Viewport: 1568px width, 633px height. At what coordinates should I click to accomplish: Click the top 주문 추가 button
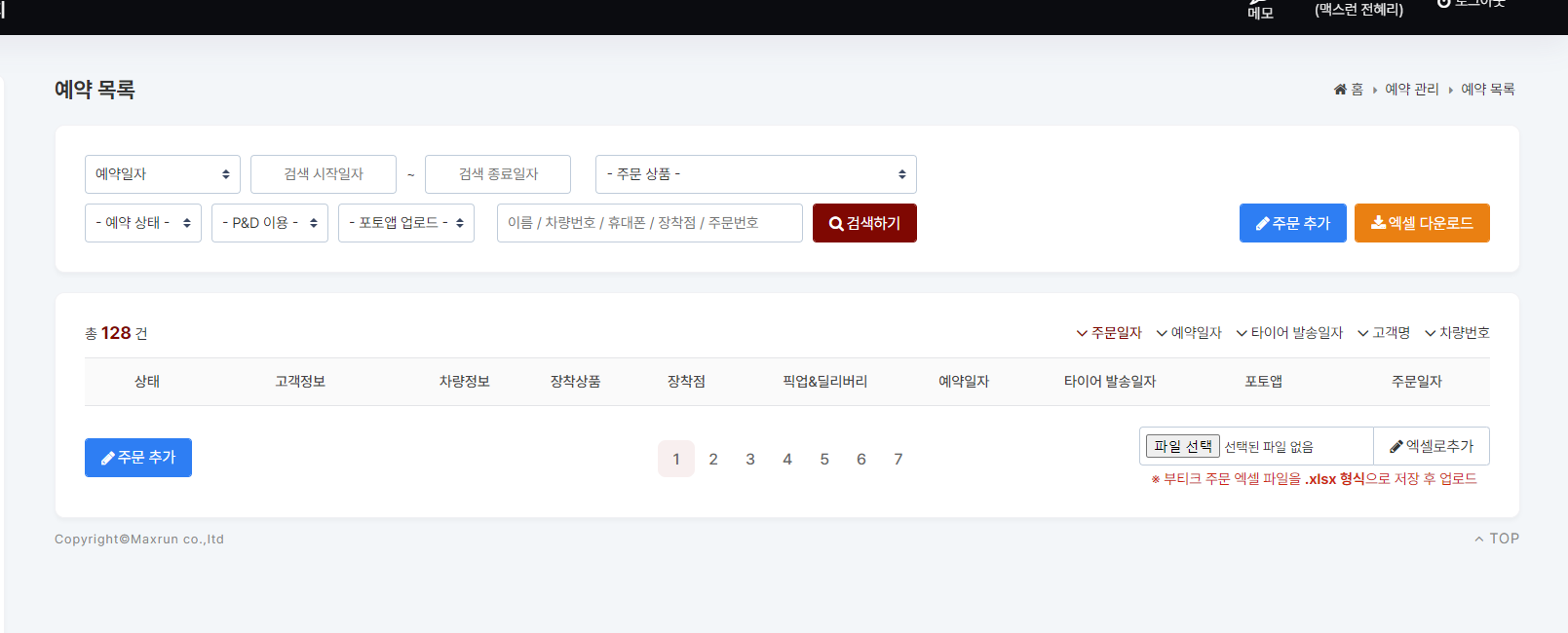click(x=1292, y=223)
